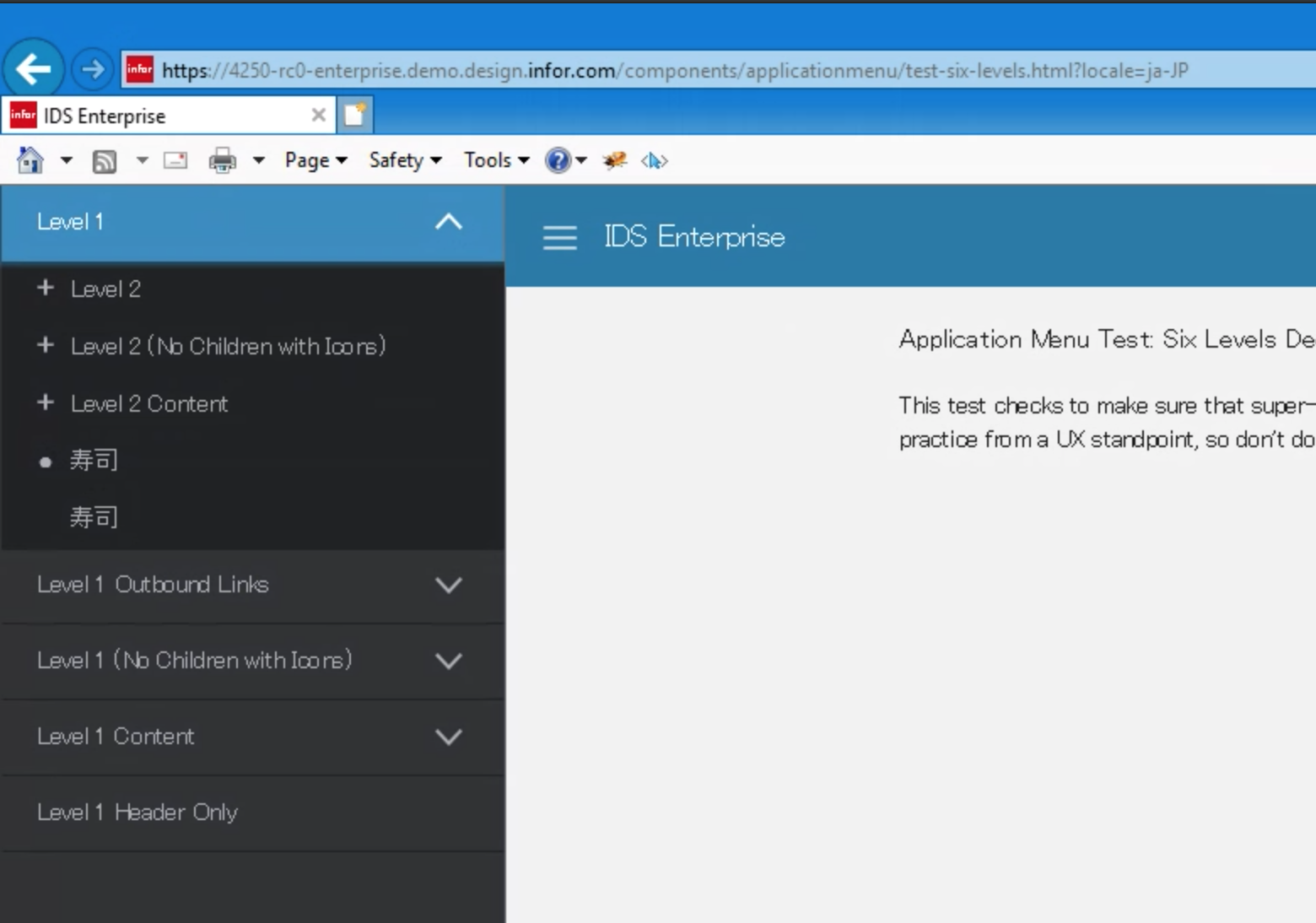Click Level 1 Header Only entry
Viewport: 1316px width, 923px height.
[137, 812]
